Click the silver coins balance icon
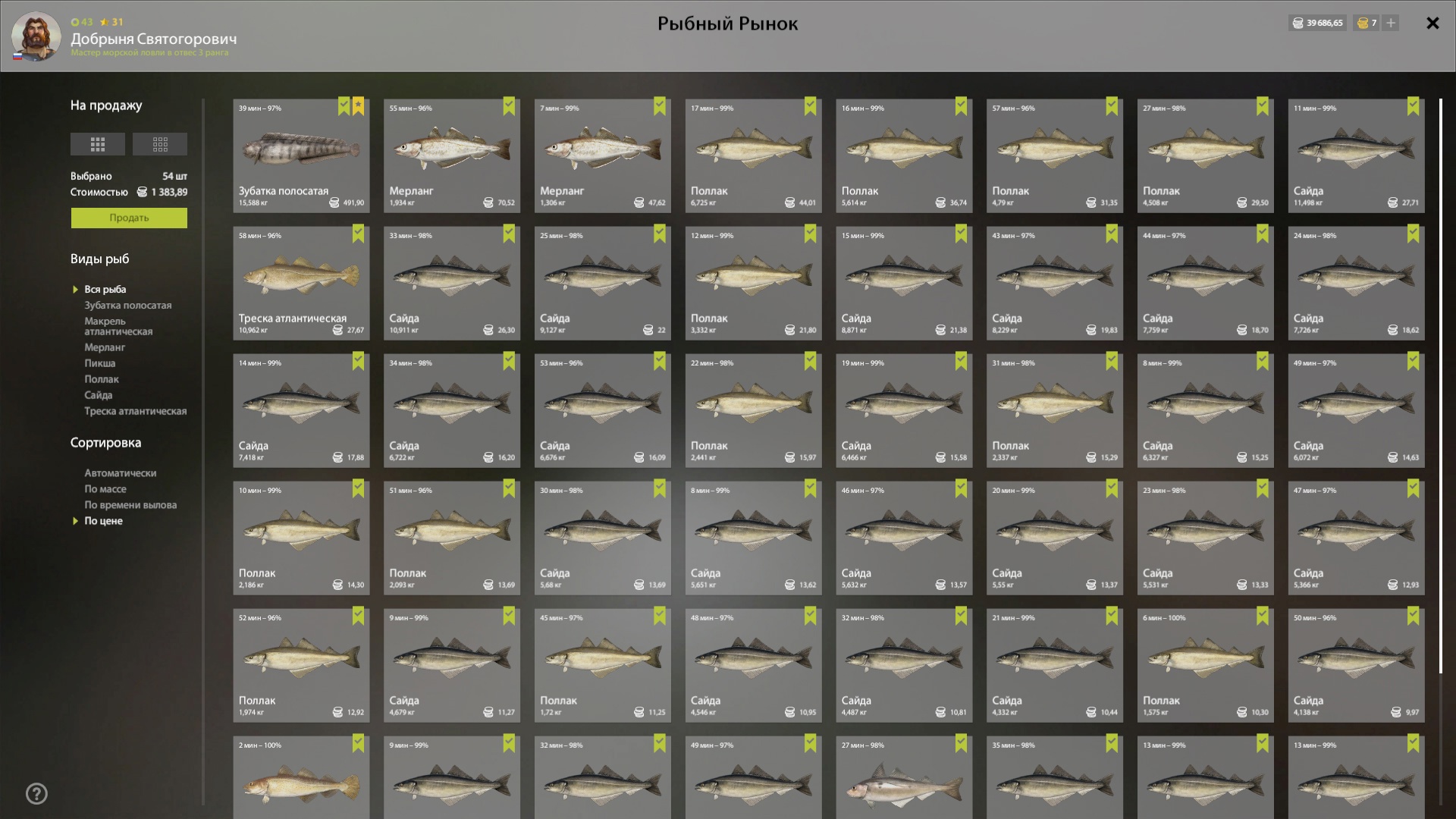Viewport: 1456px width, 819px height. [1298, 23]
